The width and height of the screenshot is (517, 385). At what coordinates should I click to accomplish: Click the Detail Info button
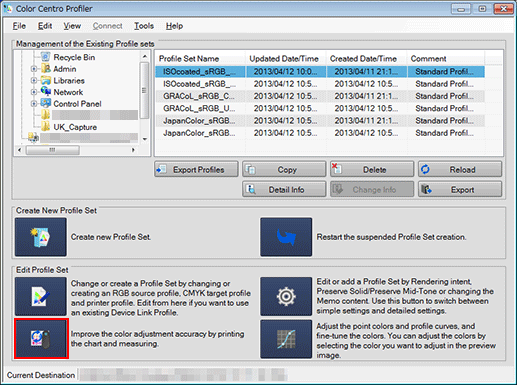click(x=284, y=189)
